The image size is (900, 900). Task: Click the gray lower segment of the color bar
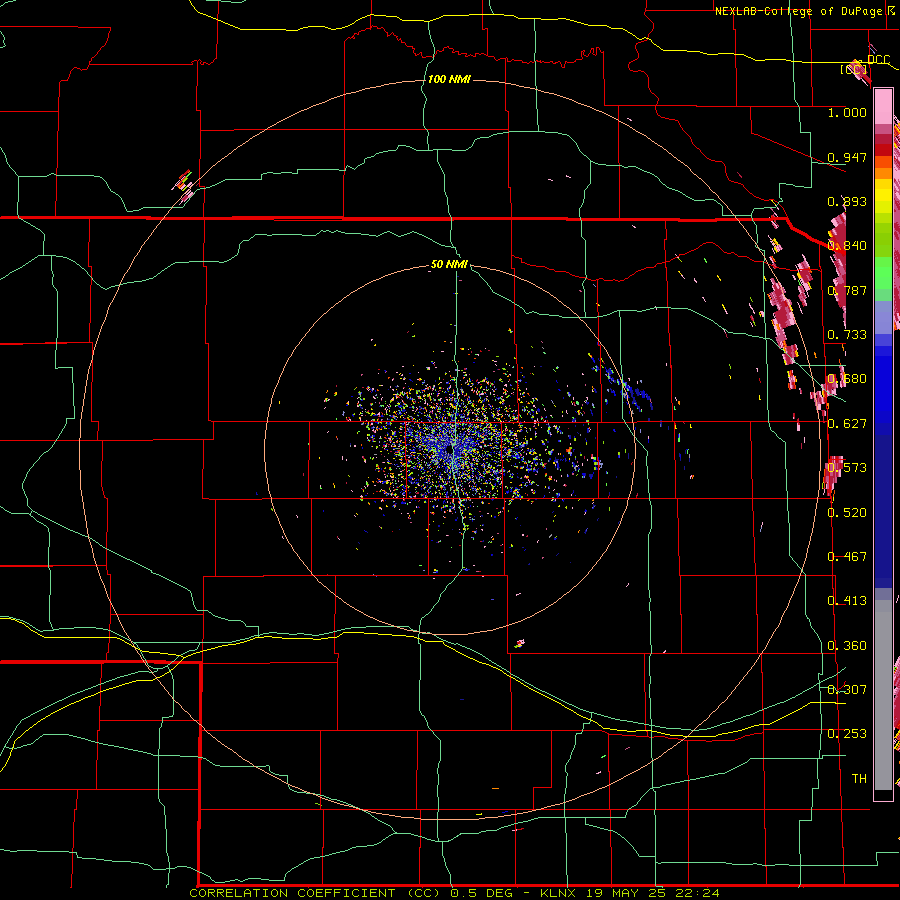(883, 695)
